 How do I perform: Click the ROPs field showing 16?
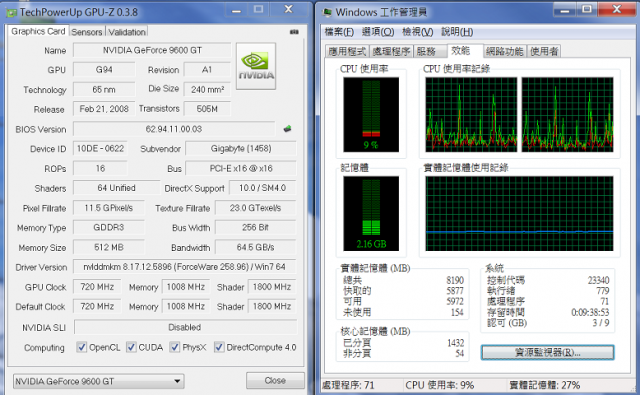tap(100, 169)
